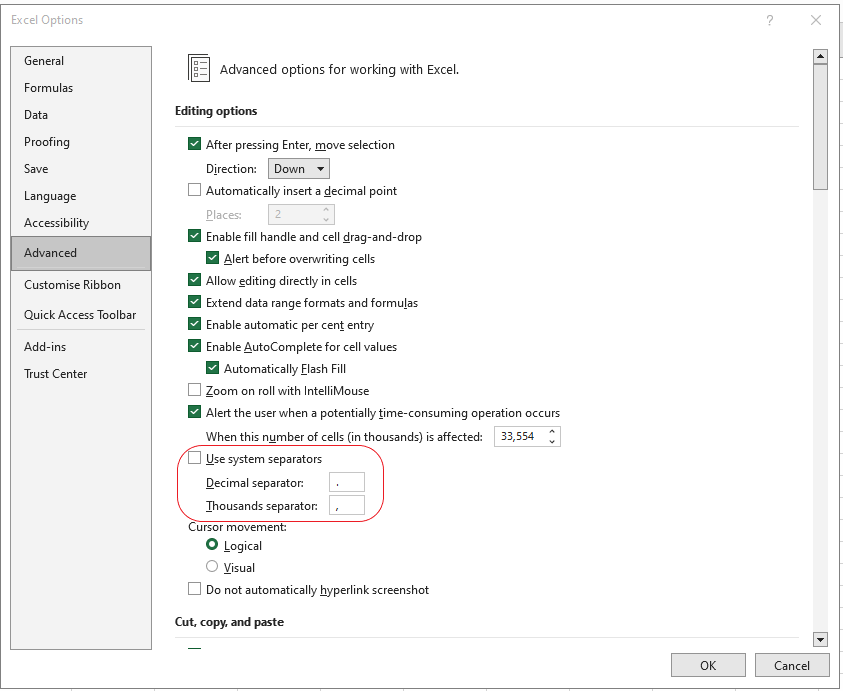
Task: Click the Editing options heading
Action: coord(216,111)
